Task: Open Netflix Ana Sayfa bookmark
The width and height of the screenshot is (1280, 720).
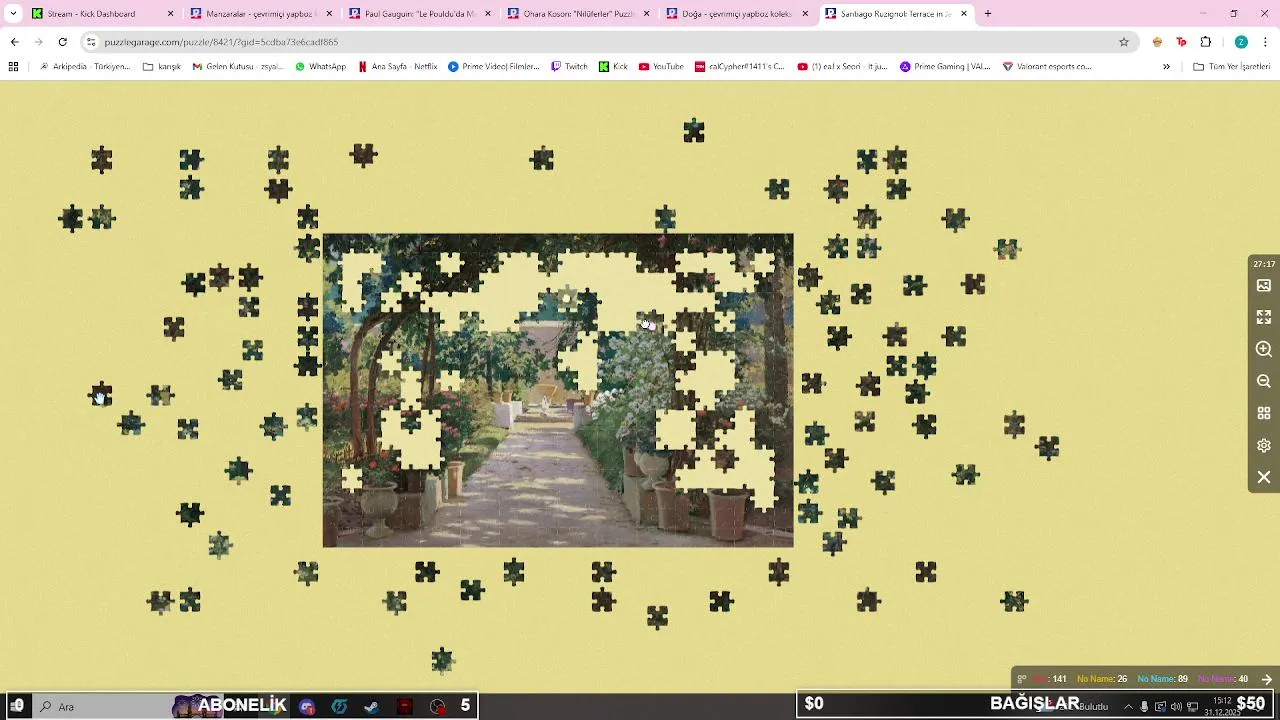Action: 398,66
